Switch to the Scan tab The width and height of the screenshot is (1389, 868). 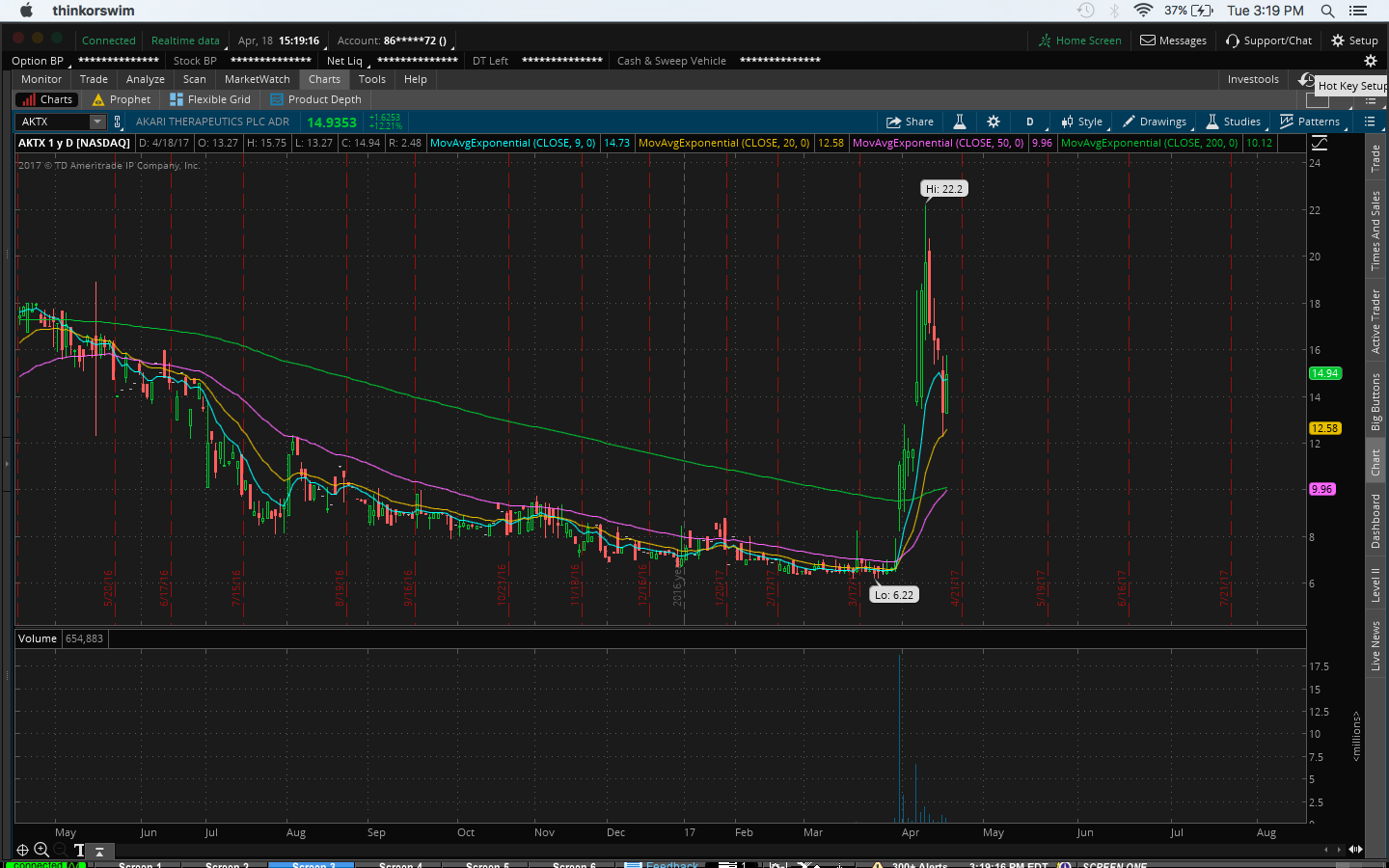[194, 79]
